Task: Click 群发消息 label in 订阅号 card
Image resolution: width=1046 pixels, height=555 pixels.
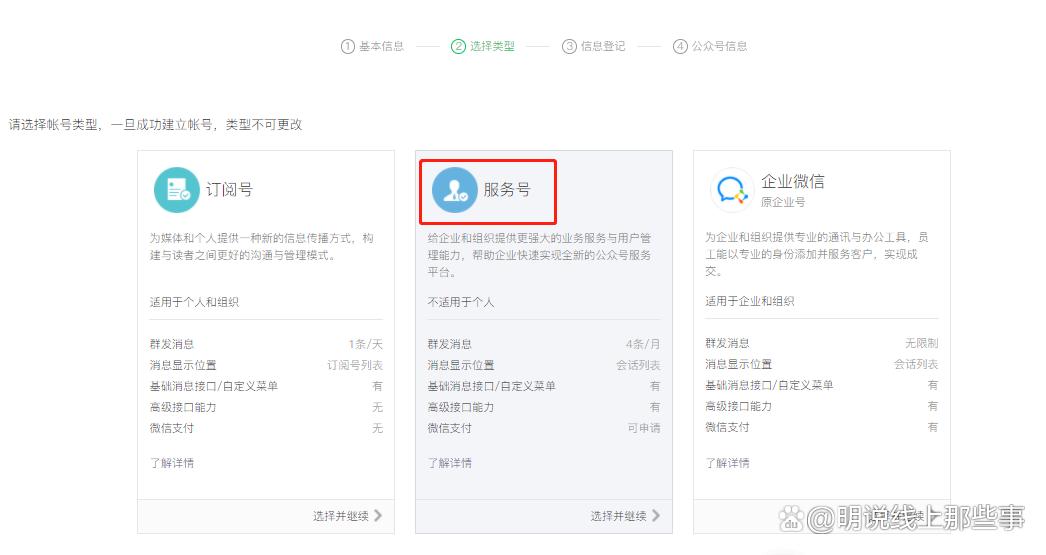Action: (171, 344)
